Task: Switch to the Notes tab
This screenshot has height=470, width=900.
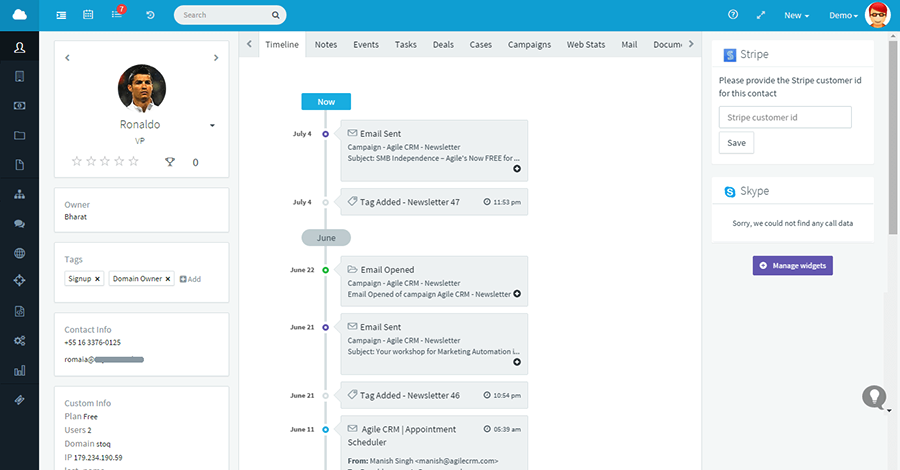Action: pos(325,45)
